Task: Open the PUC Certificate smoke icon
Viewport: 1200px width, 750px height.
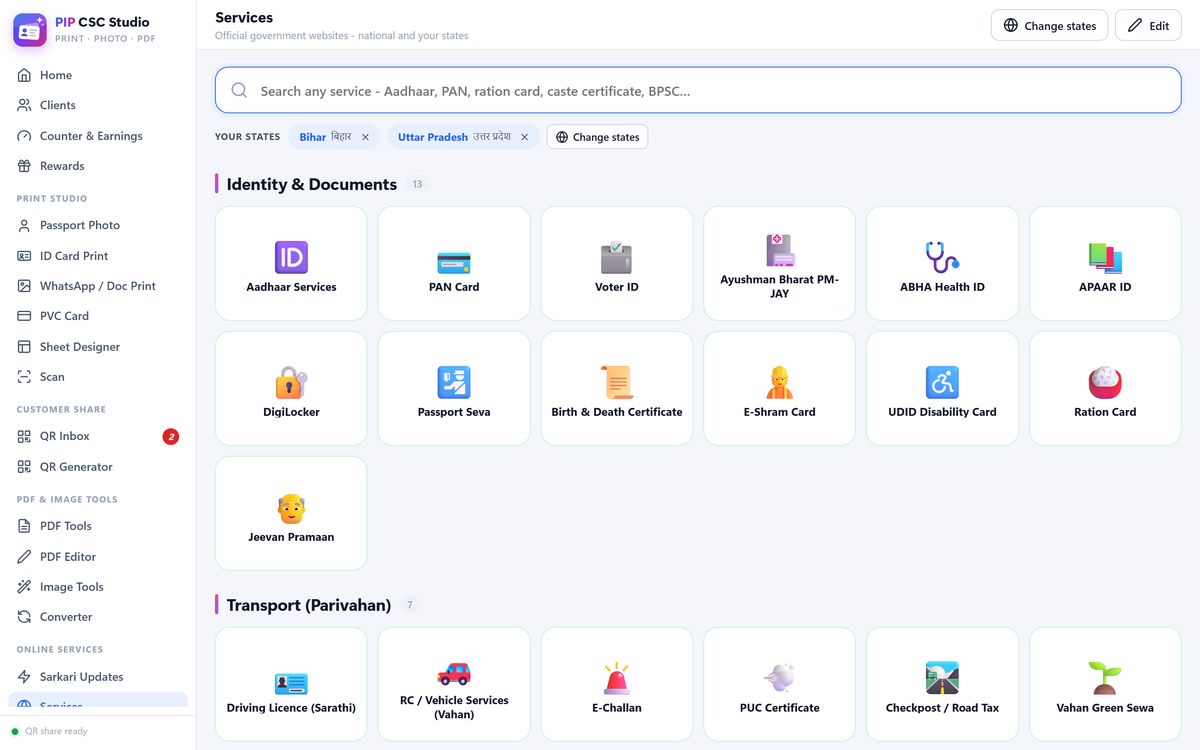Action: tap(780, 679)
